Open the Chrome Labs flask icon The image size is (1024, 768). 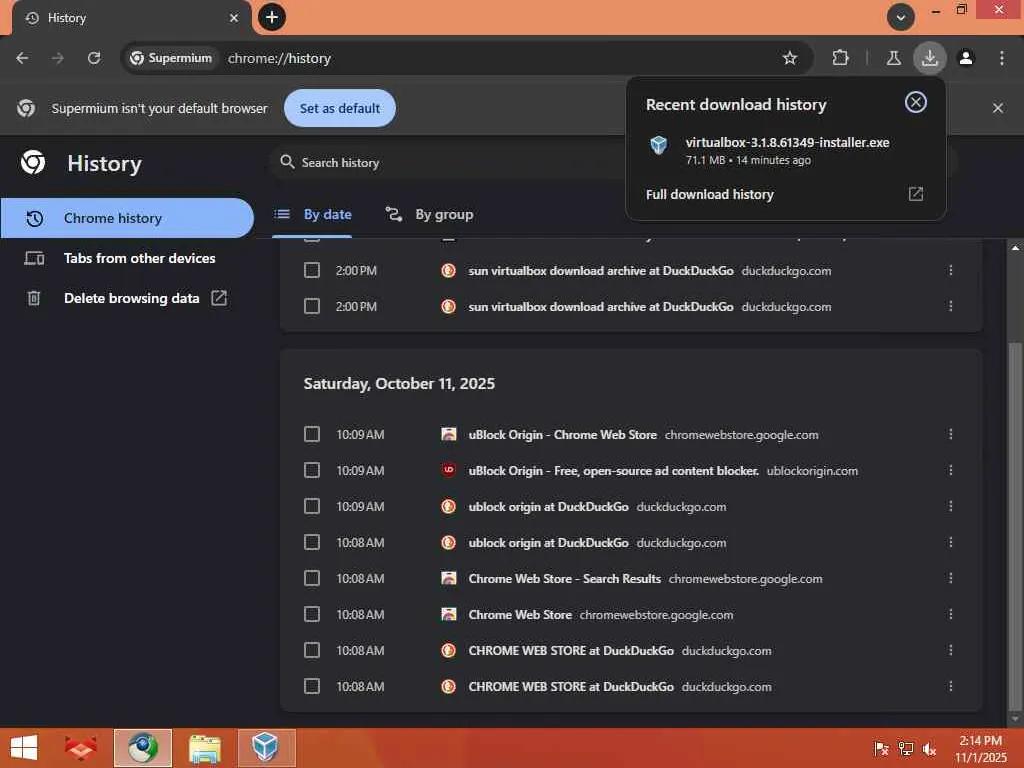[893, 58]
